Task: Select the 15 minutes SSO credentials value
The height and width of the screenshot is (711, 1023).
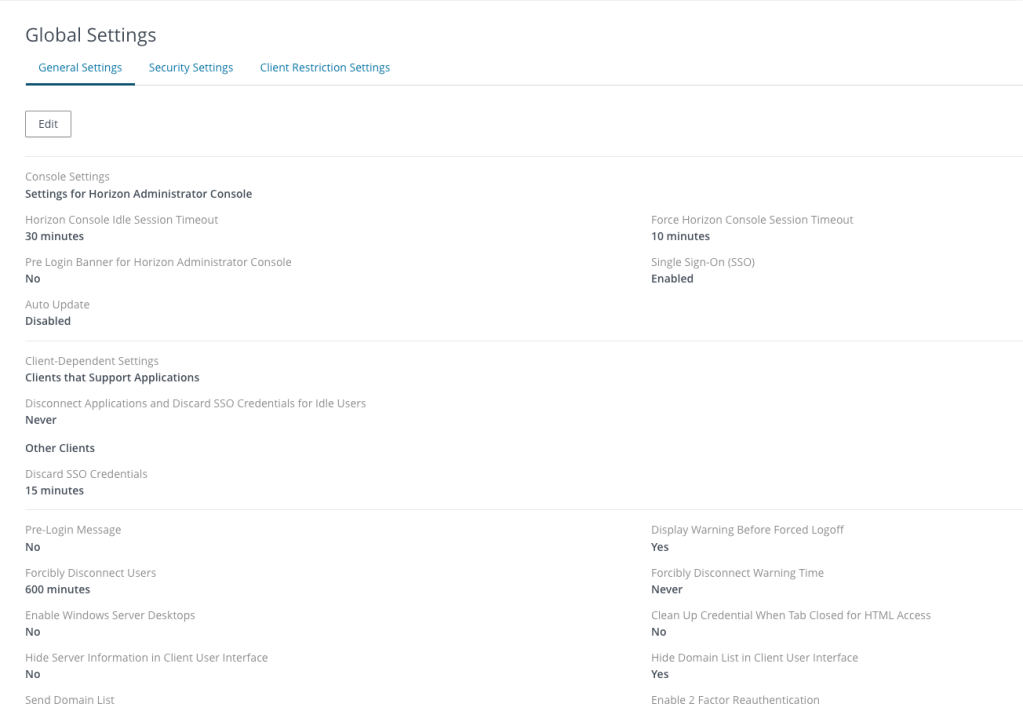Action: pyautogui.click(x=55, y=491)
